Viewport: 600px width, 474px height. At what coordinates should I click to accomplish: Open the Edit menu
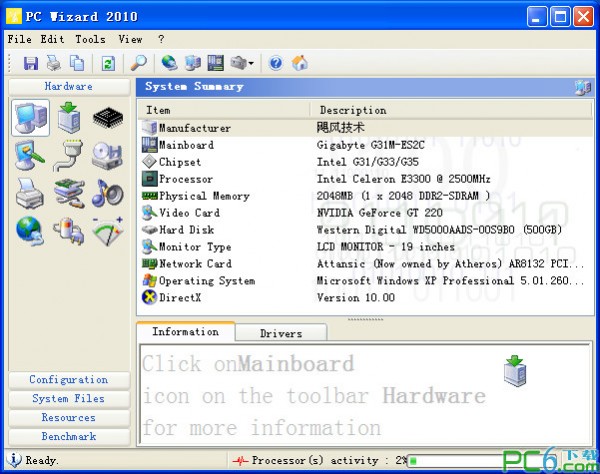click(x=52, y=39)
